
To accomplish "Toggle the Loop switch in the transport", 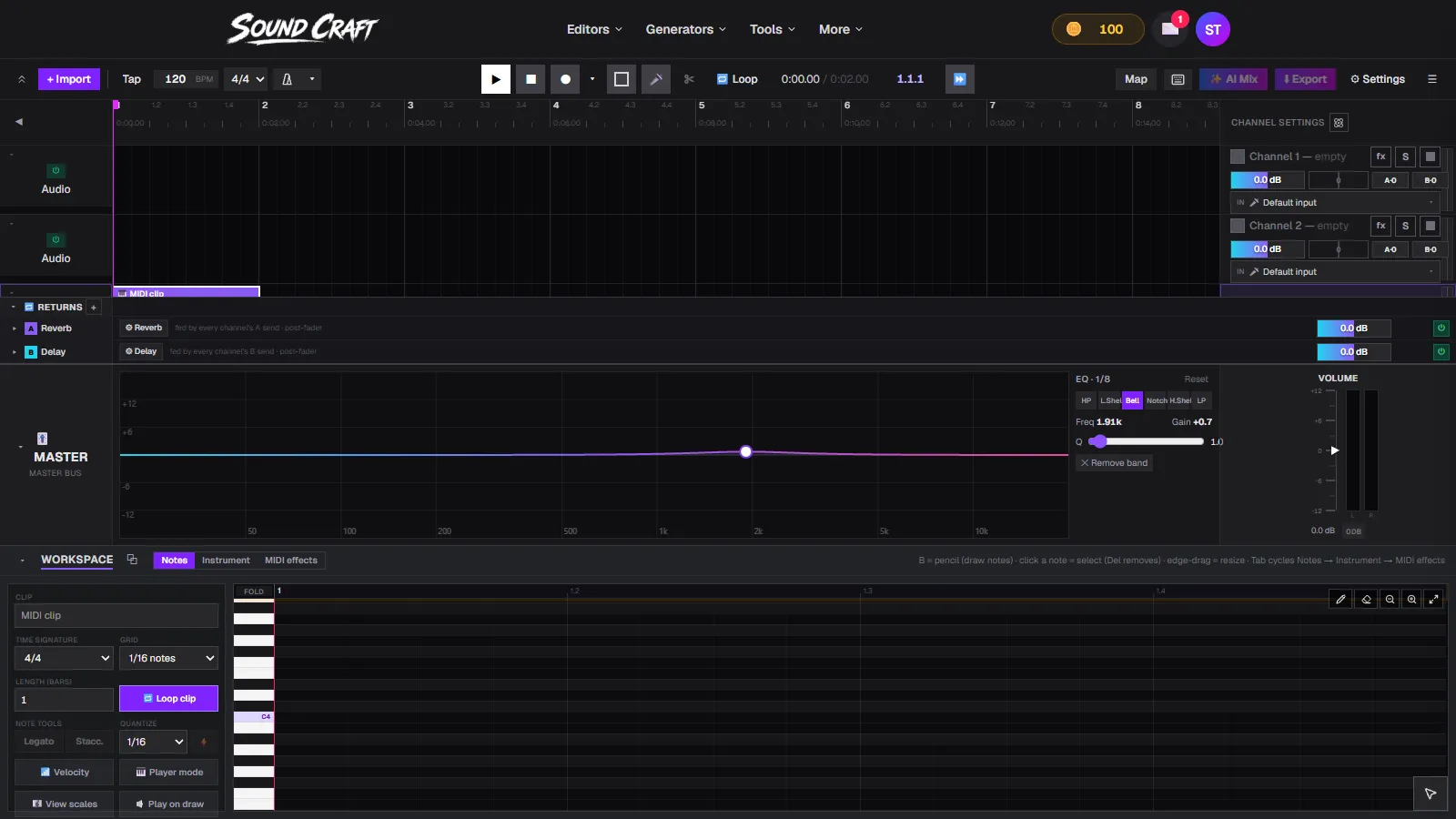I will (x=737, y=79).
